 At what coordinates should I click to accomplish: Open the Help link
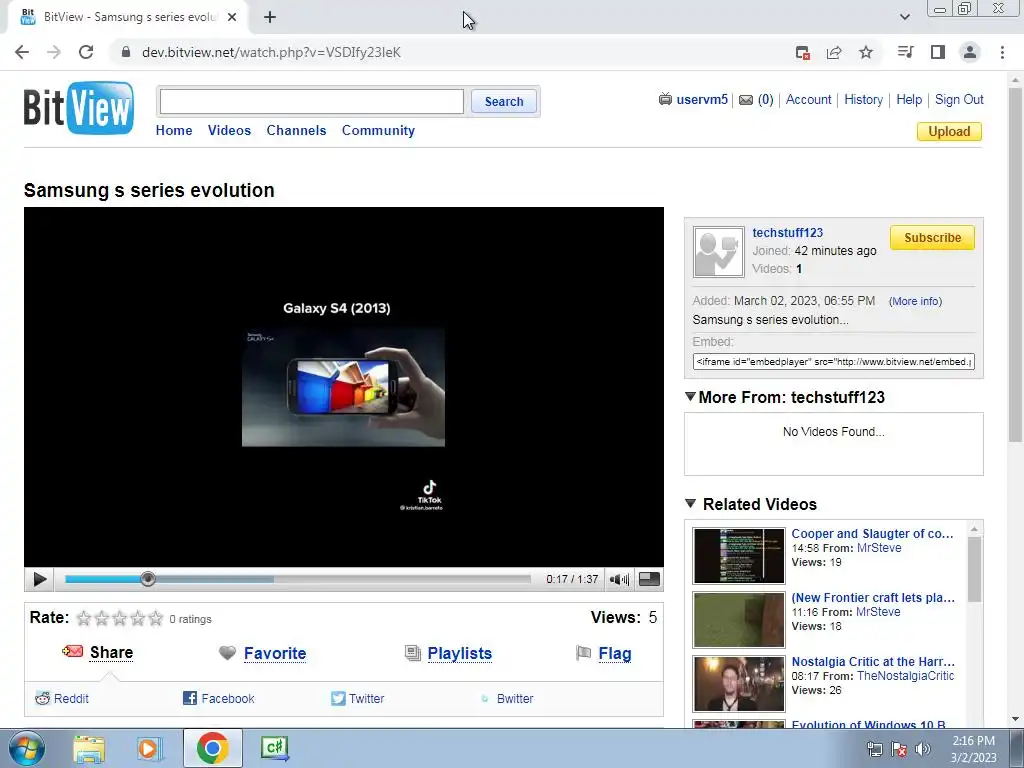pyautogui.click(x=909, y=99)
